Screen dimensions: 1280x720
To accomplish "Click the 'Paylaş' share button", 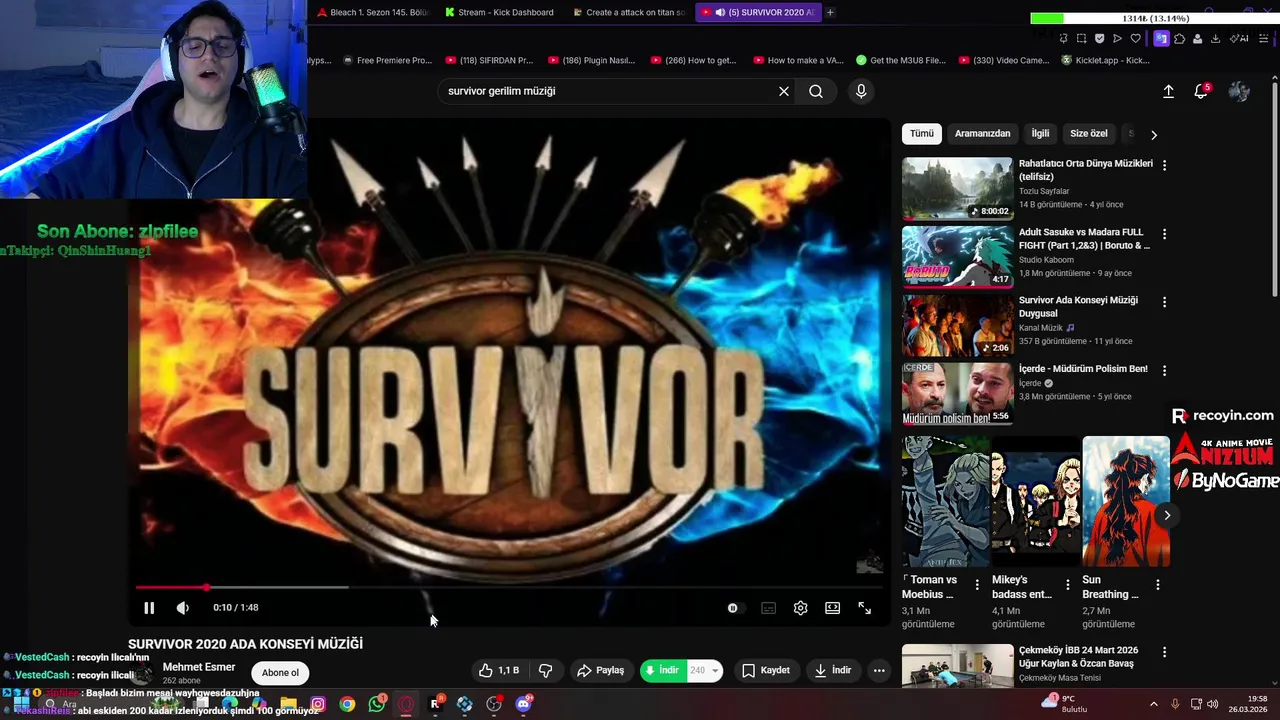I will (x=601, y=670).
